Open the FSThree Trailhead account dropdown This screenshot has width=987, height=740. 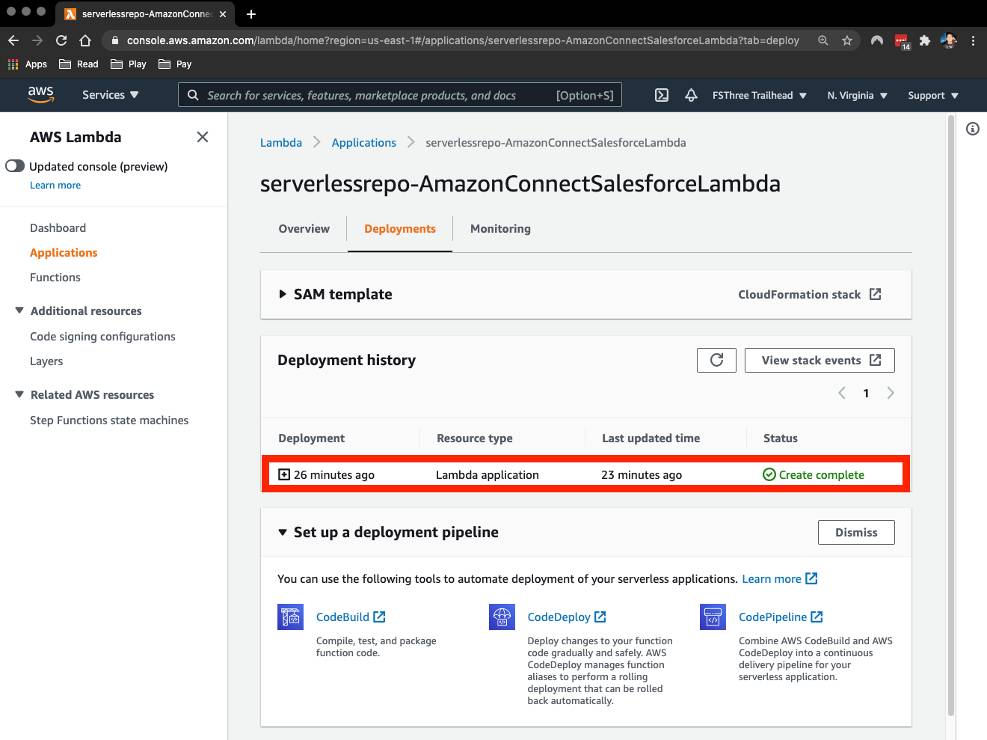pyautogui.click(x=759, y=96)
